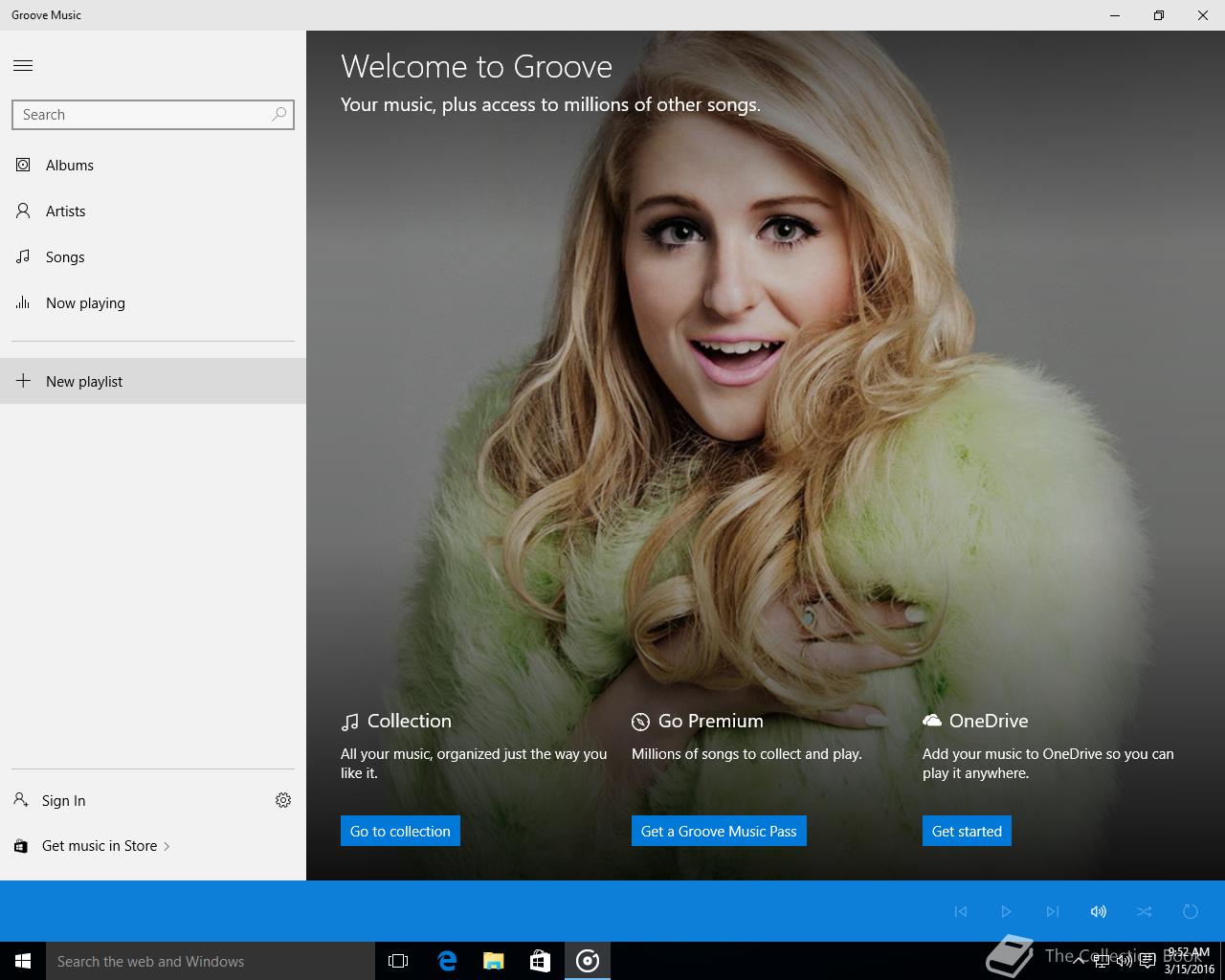The image size is (1225, 980).
Task: Click the Go Premium heading
Action: coord(710,721)
